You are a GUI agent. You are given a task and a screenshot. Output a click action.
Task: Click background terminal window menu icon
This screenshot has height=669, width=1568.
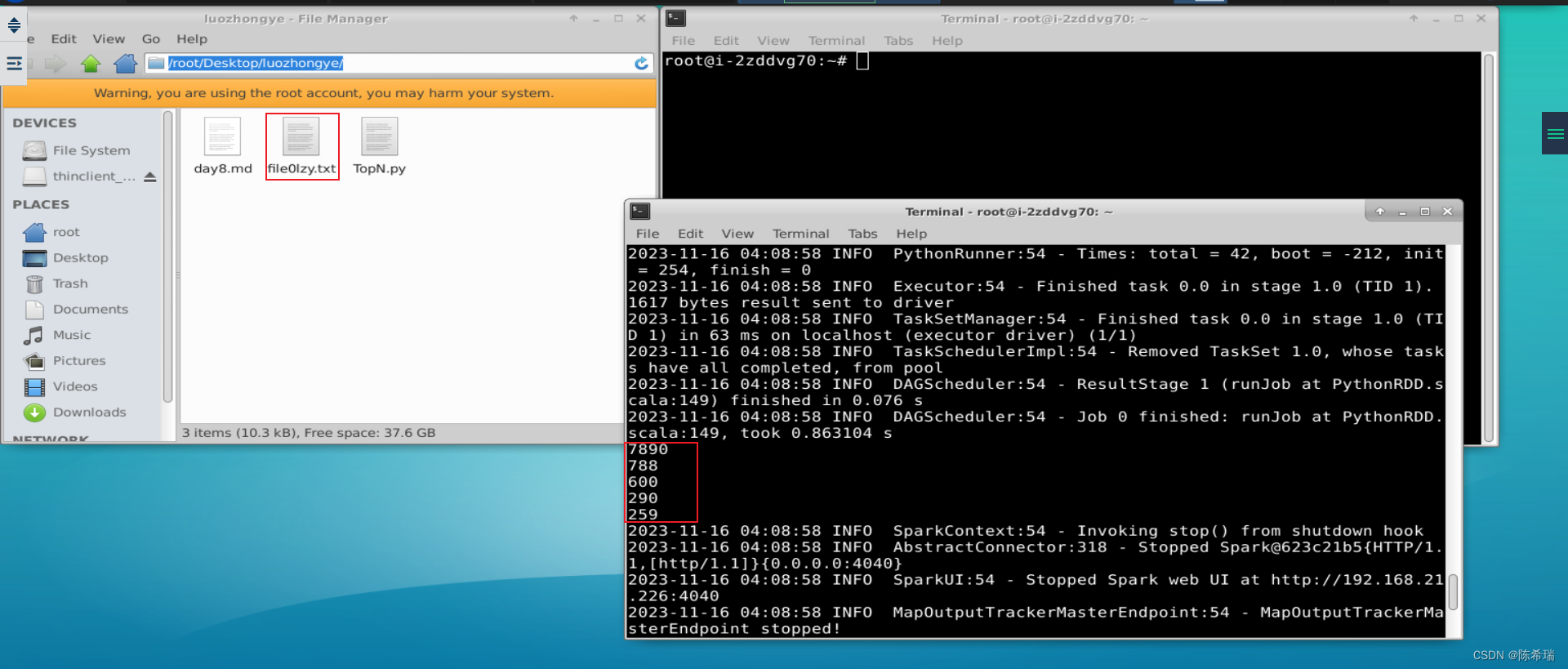click(676, 18)
